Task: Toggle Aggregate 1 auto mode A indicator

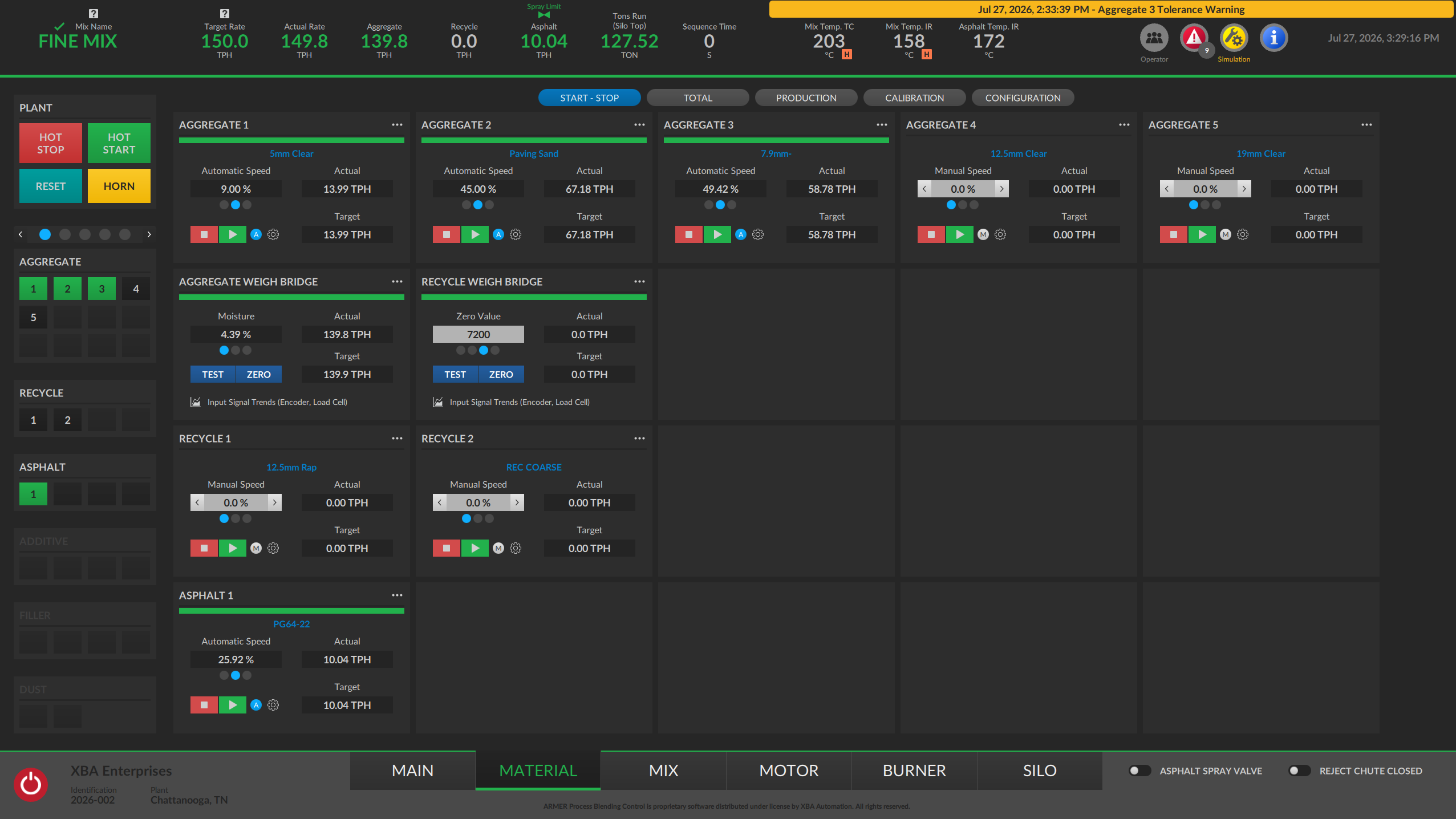Action: 256,234
